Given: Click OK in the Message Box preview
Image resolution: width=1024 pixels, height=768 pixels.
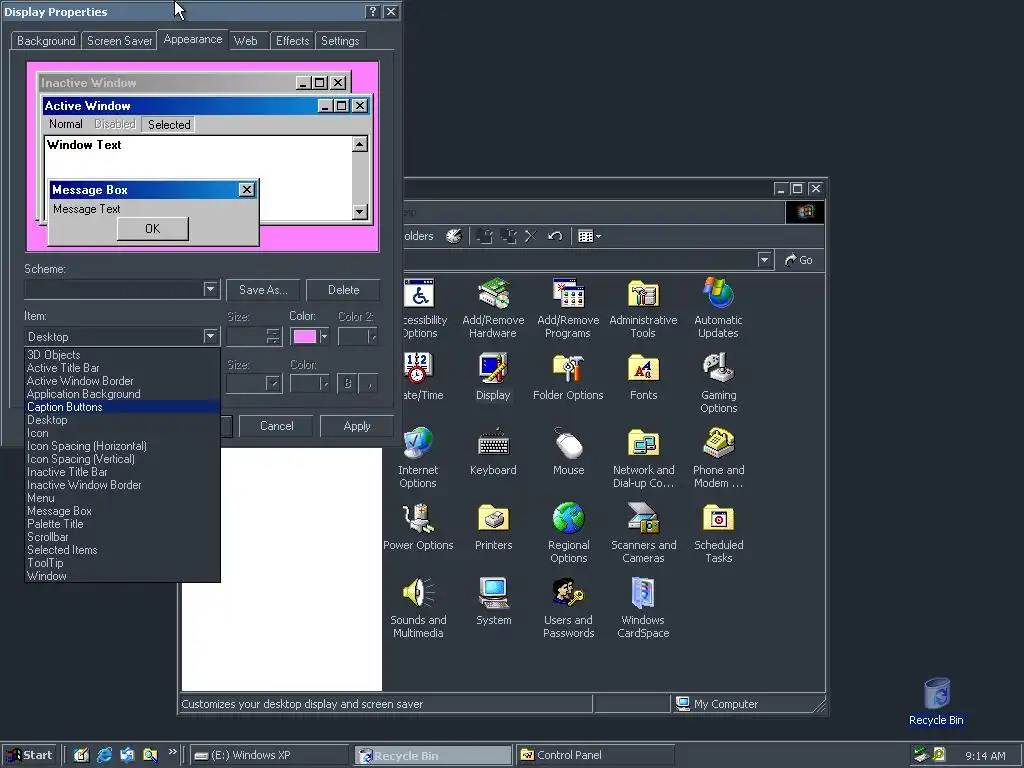Looking at the screenshot, I should 153,229.
